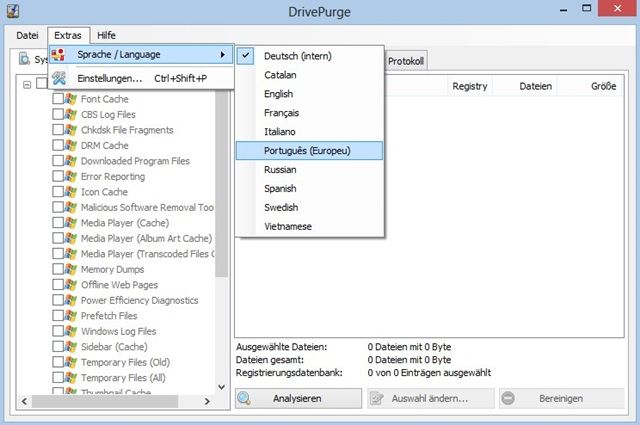Click the Prefetch Files flag icon
640x425 pixels.
(71, 316)
